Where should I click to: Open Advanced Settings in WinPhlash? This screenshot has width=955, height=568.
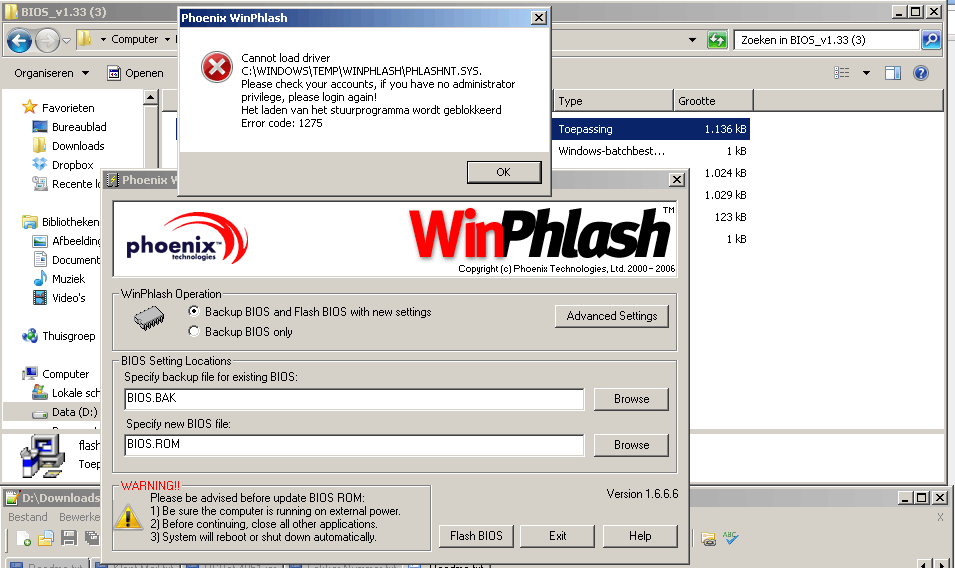click(611, 316)
